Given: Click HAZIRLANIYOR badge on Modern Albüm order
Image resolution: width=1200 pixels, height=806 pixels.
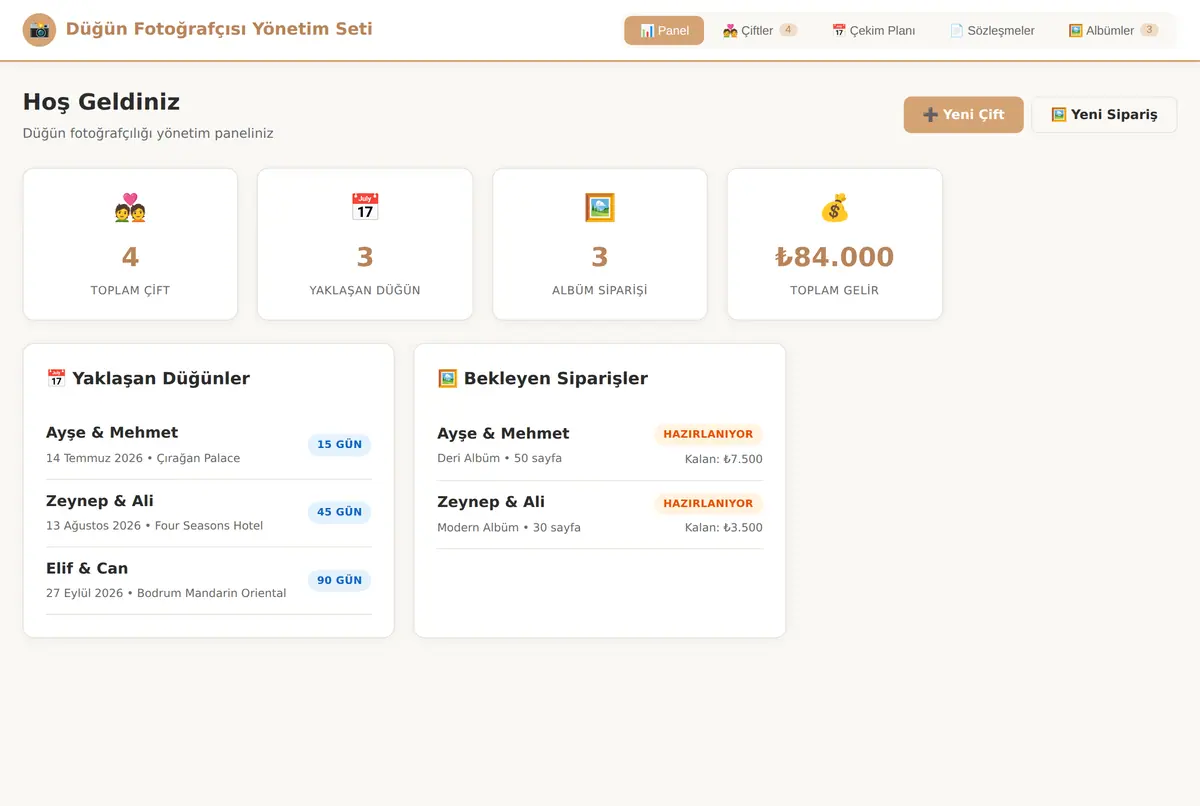Looking at the screenshot, I should [708, 504].
